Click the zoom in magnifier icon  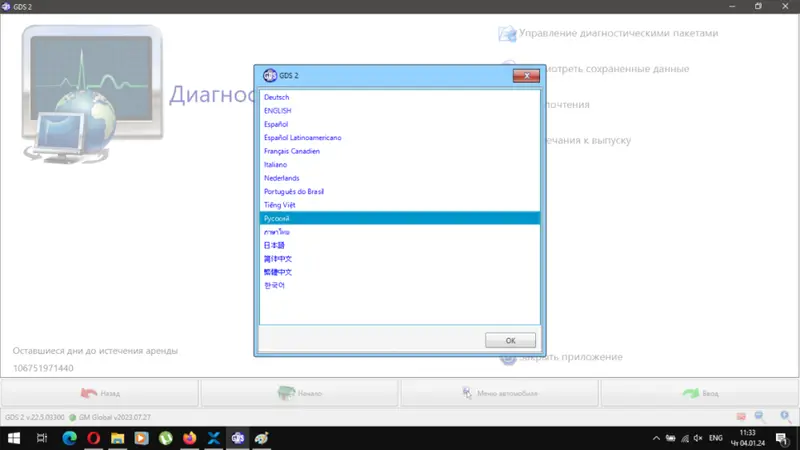tap(785, 417)
